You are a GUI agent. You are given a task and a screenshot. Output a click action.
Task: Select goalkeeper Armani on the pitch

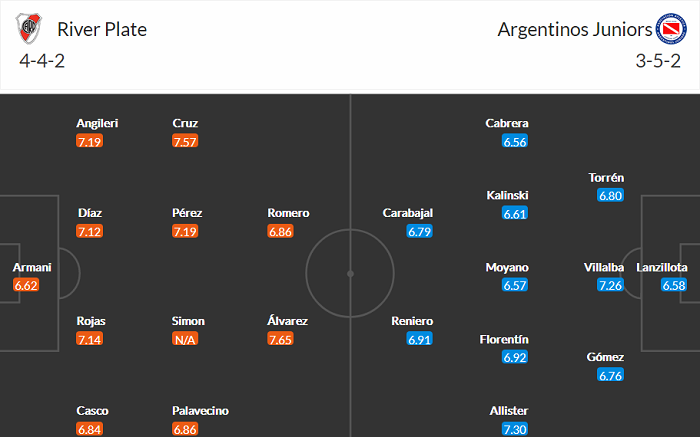(x=31, y=268)
